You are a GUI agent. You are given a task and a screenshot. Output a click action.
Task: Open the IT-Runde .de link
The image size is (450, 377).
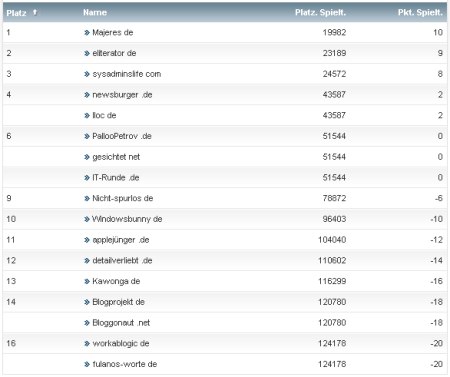[115, 177]
